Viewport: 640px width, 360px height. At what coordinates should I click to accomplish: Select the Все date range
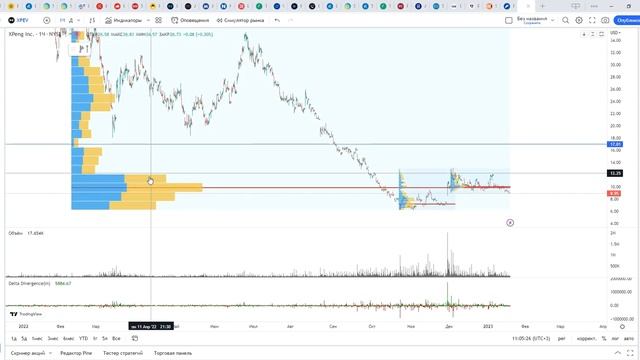click(116, 338)
